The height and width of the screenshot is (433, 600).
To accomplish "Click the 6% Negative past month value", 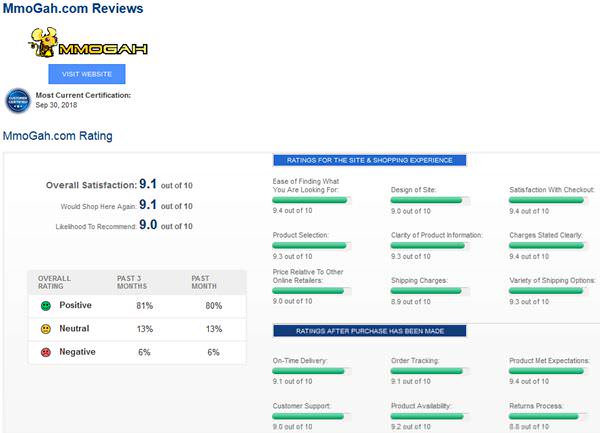I will tap(214, 352).
